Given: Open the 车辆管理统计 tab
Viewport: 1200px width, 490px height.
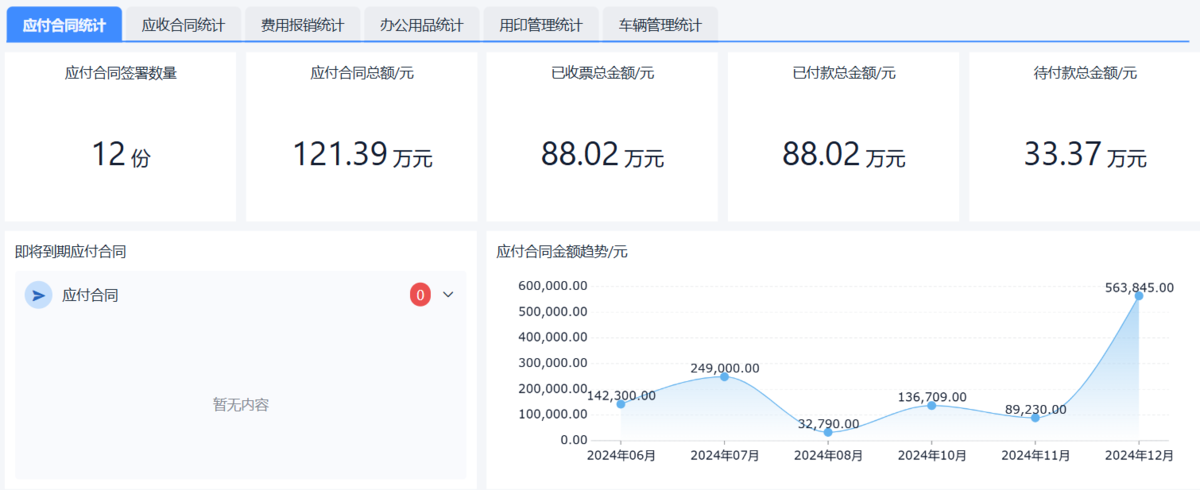Looking at the screenshot, I should (x=659, y=25).
